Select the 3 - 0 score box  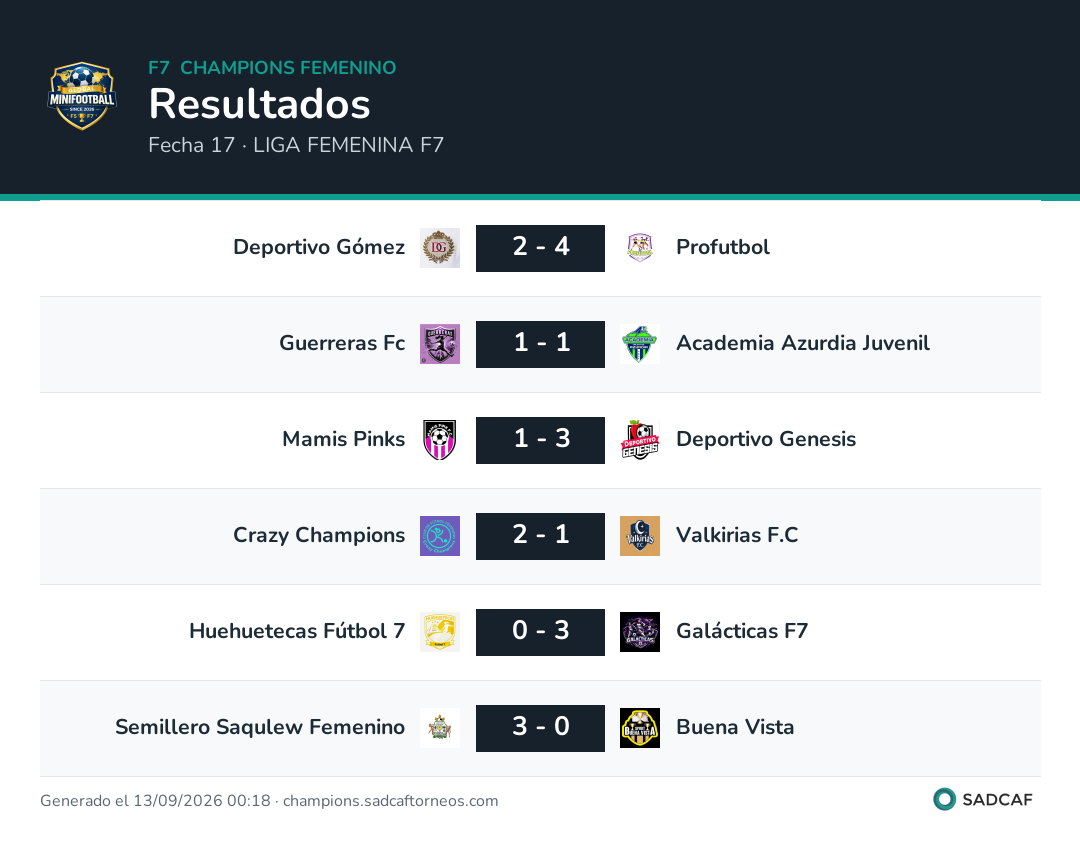click(540, 728)
